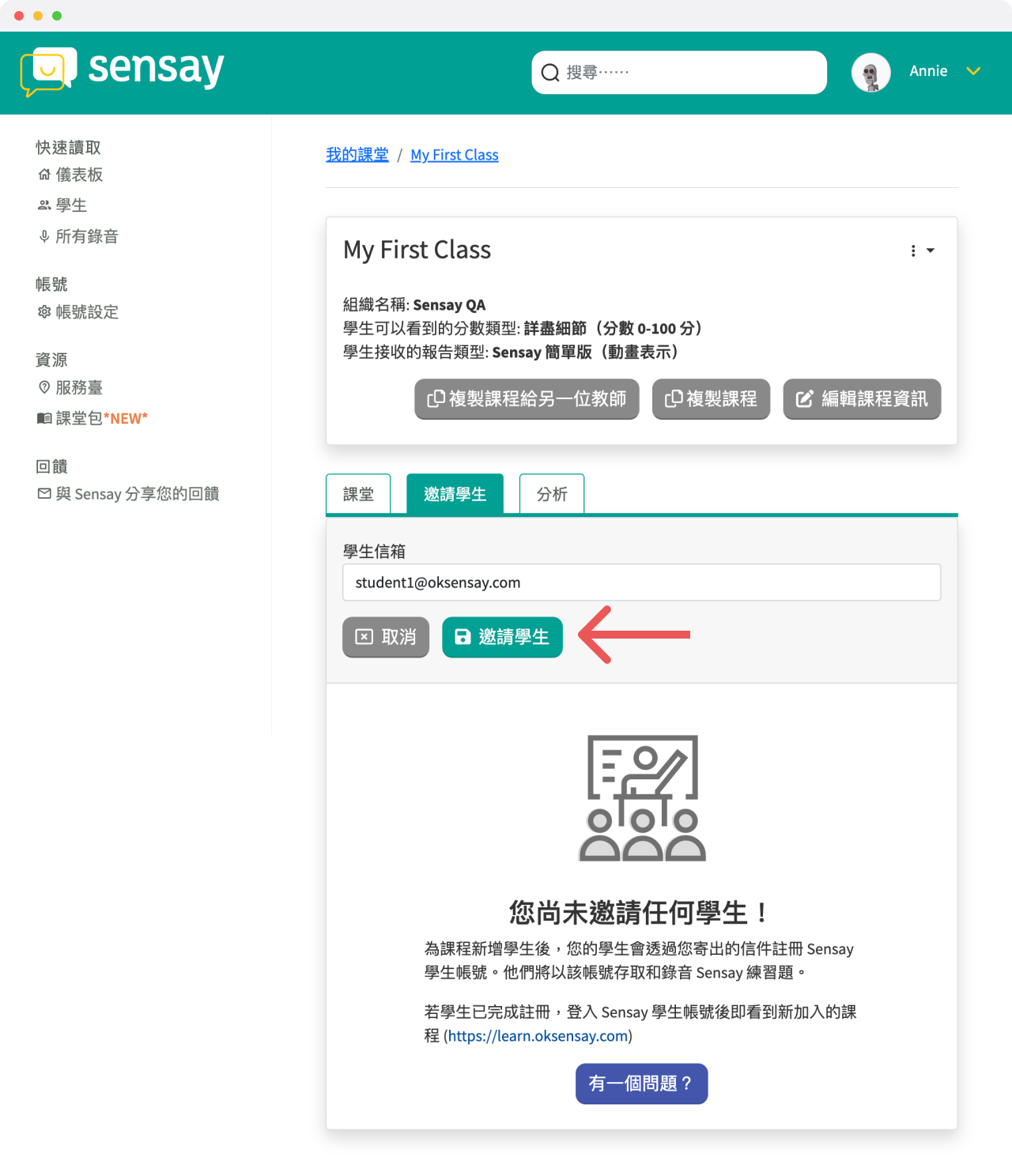
Task: Open the https://learn.oksensay.com link
Action: (x=538, y=1036)
